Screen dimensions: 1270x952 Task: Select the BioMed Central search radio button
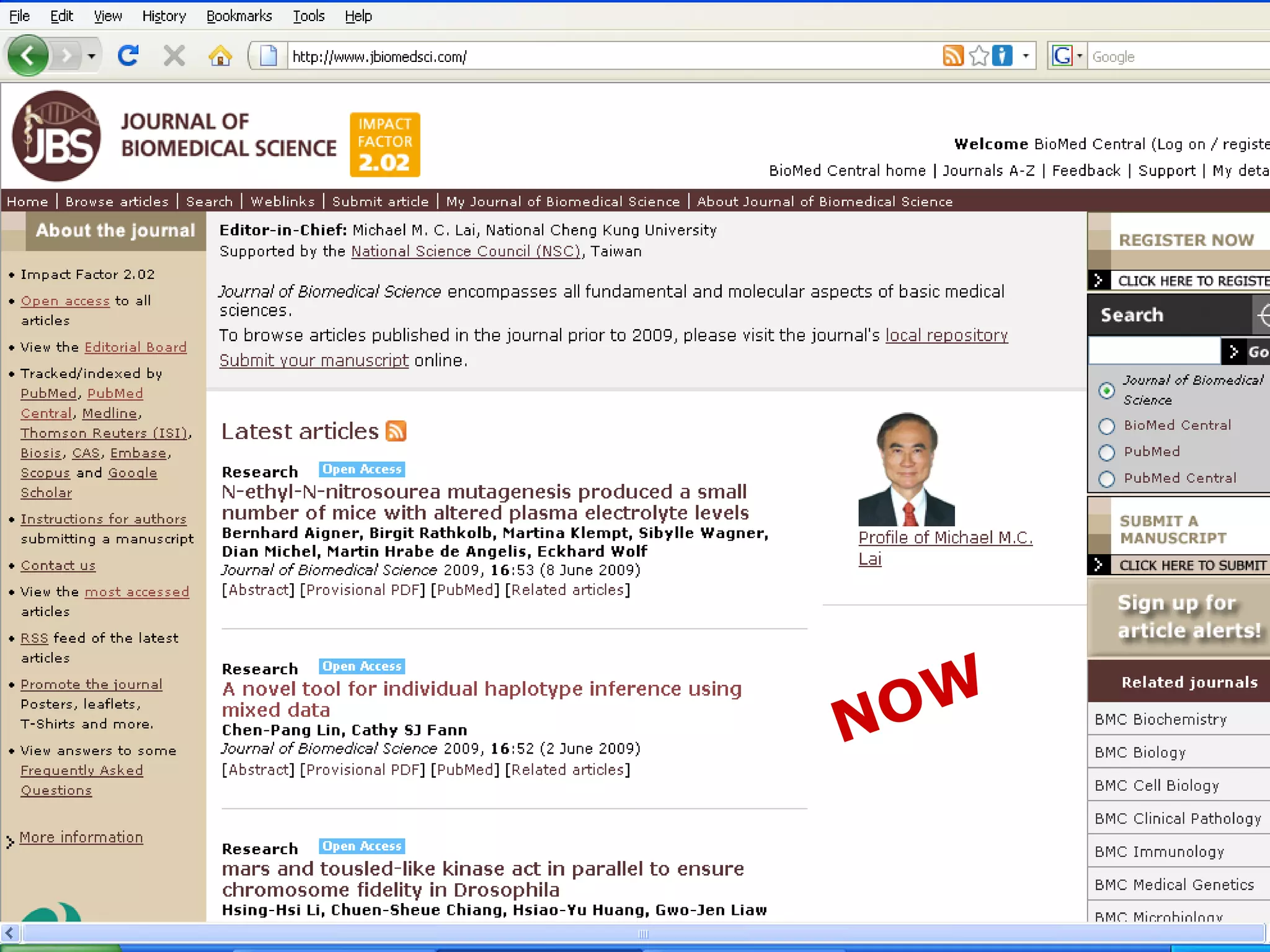[1106, 426]
